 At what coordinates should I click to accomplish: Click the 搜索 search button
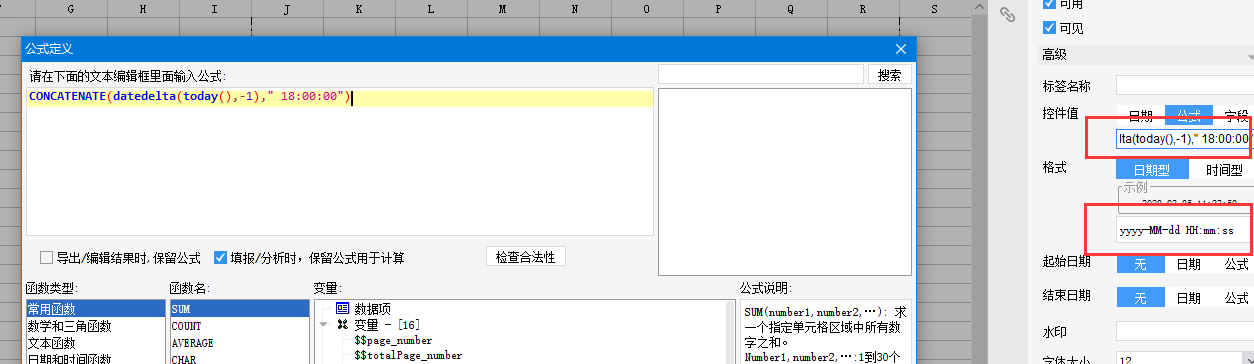(889, 75)
